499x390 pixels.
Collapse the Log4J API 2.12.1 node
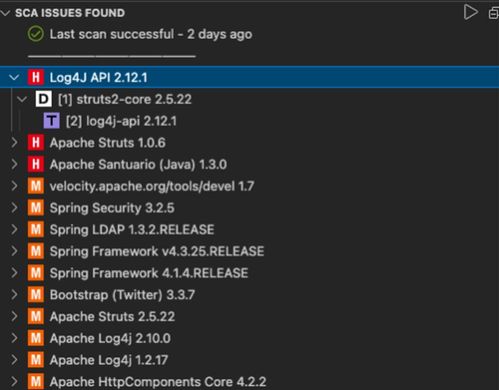tap(14, 78)
